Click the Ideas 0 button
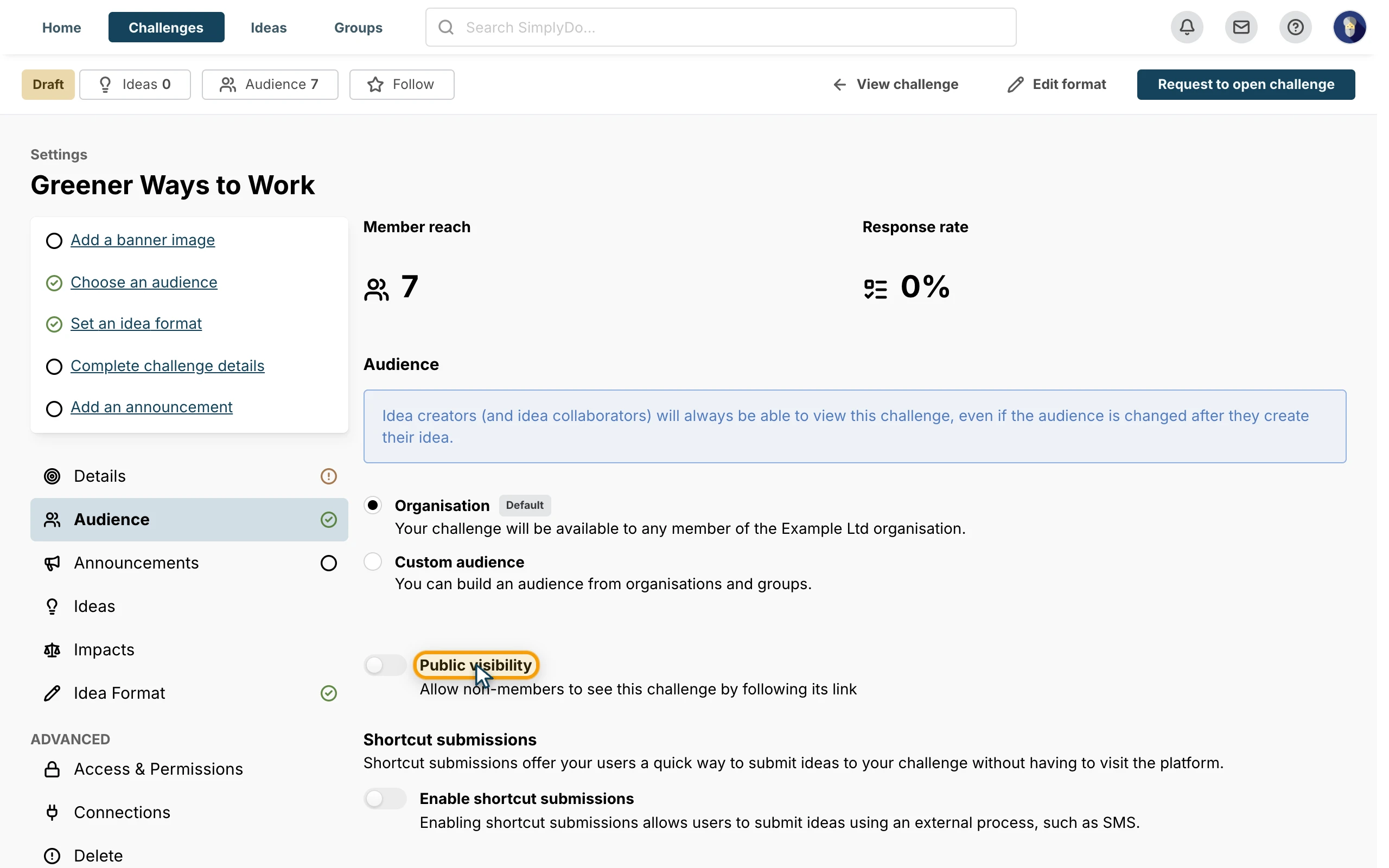The height and width of the screenshot is (868, 1389). pyautogui.click(x=135, y=85)
